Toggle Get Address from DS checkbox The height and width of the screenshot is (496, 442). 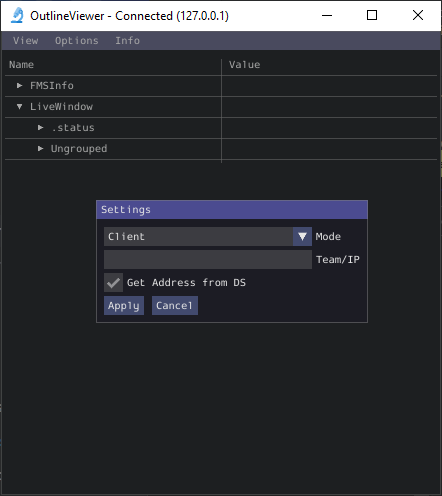[x=113, y=283]
